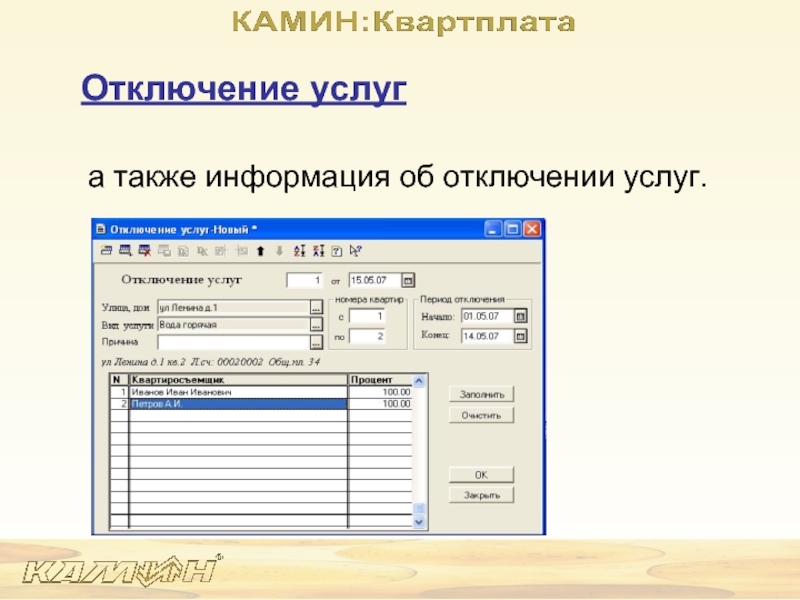This screenshot has width=800, height=600.
Task: Click the Вид услуги field Вода горячая
Action: click(234, 324)
